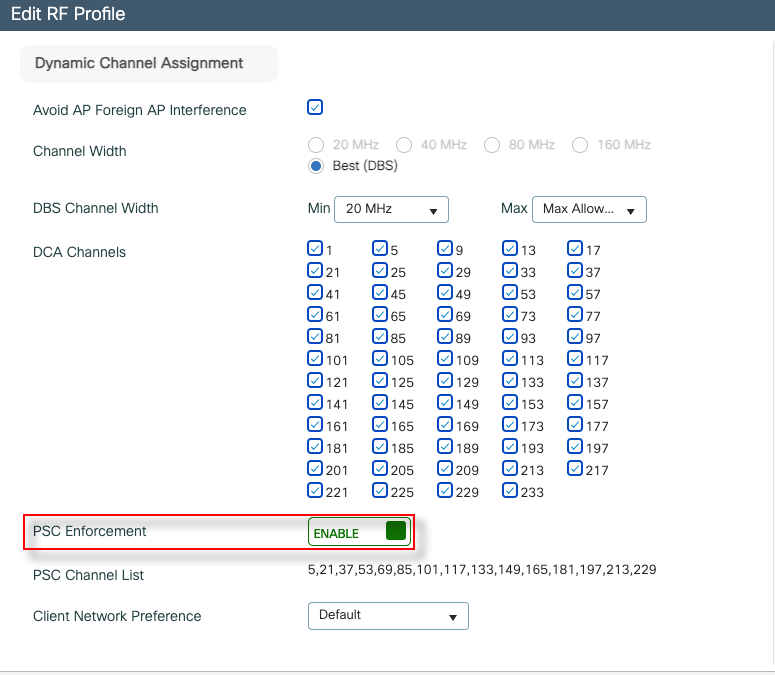Image resolution: width=775 pixels, height=675 pixels.
Task: Uncheck DCA channel 1 checkbox
Action: 315,248
